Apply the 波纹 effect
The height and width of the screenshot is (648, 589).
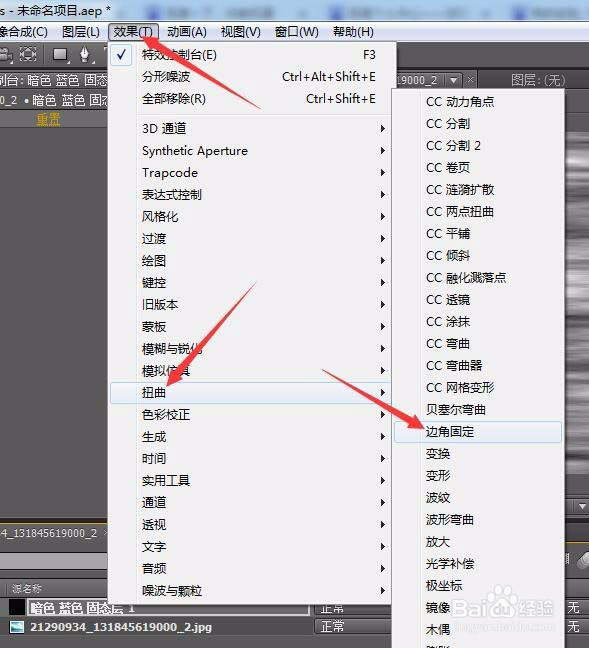click(478, 498)
